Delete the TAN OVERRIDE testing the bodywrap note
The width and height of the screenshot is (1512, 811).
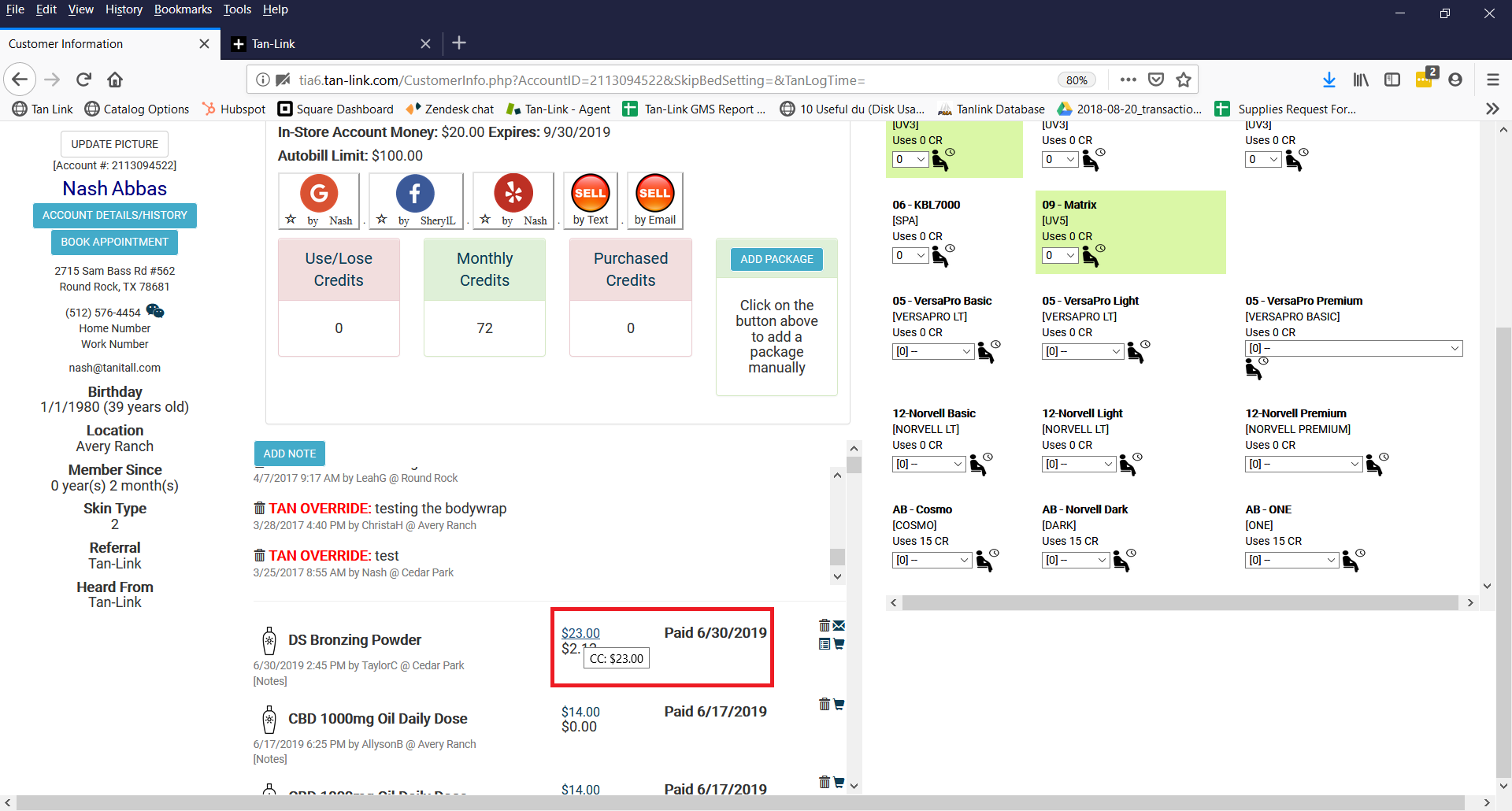259,508
